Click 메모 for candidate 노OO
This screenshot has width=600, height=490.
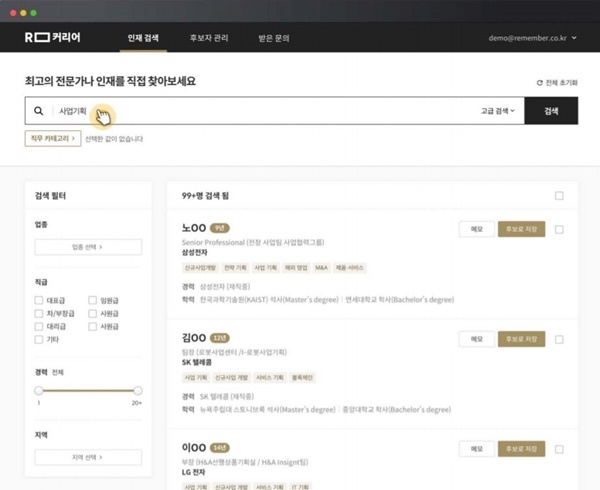point(477,229)
